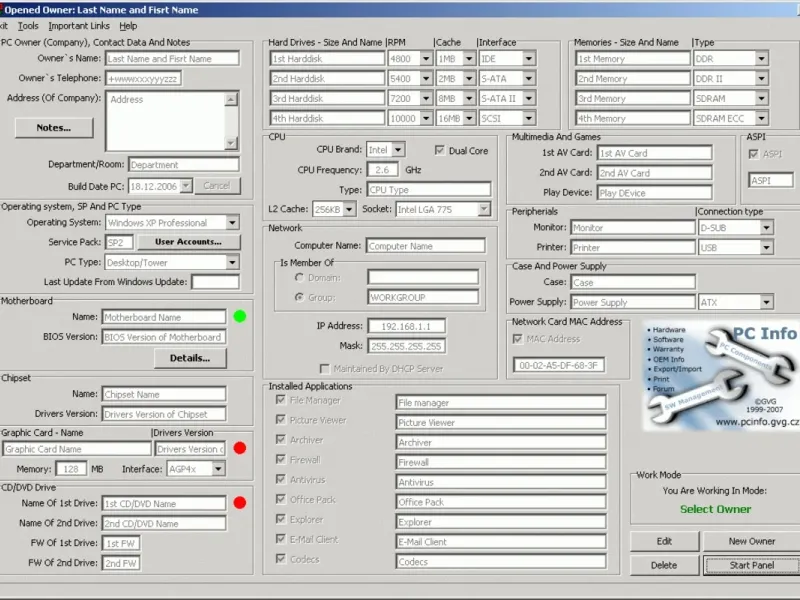The height and width of the screenshot is (600, 800).
Task: Toggle the Antivirus installed application checkbox
Action: 280,480
